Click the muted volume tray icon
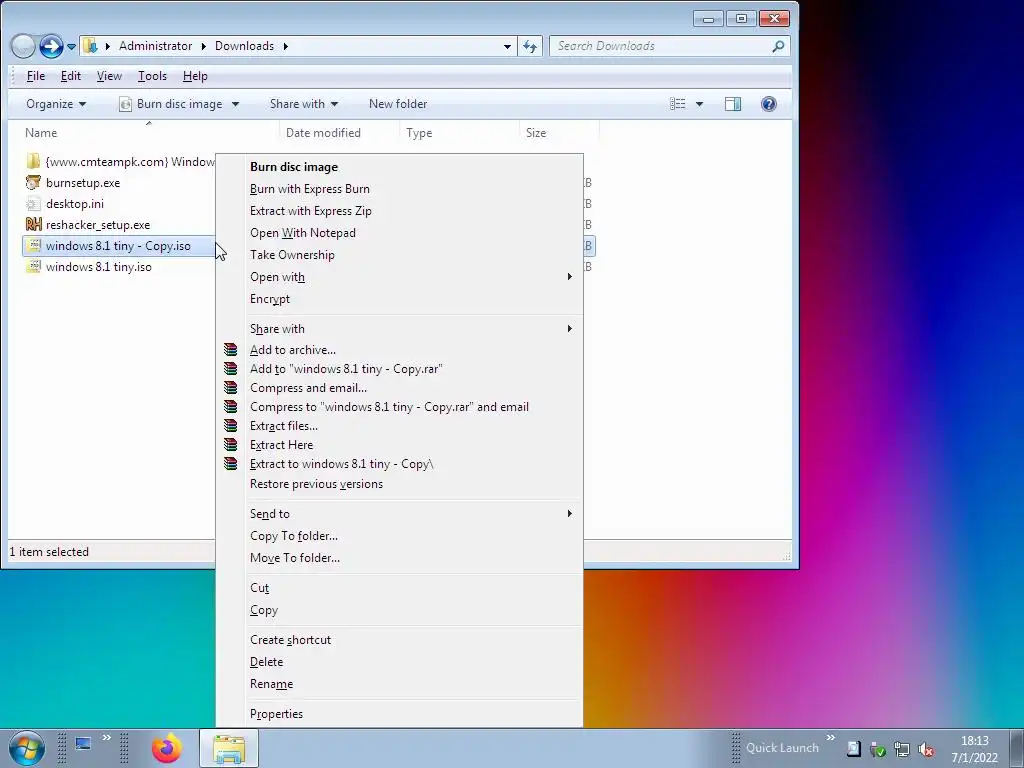Viewport: 1024px width, 768px height. pos(925,749)
